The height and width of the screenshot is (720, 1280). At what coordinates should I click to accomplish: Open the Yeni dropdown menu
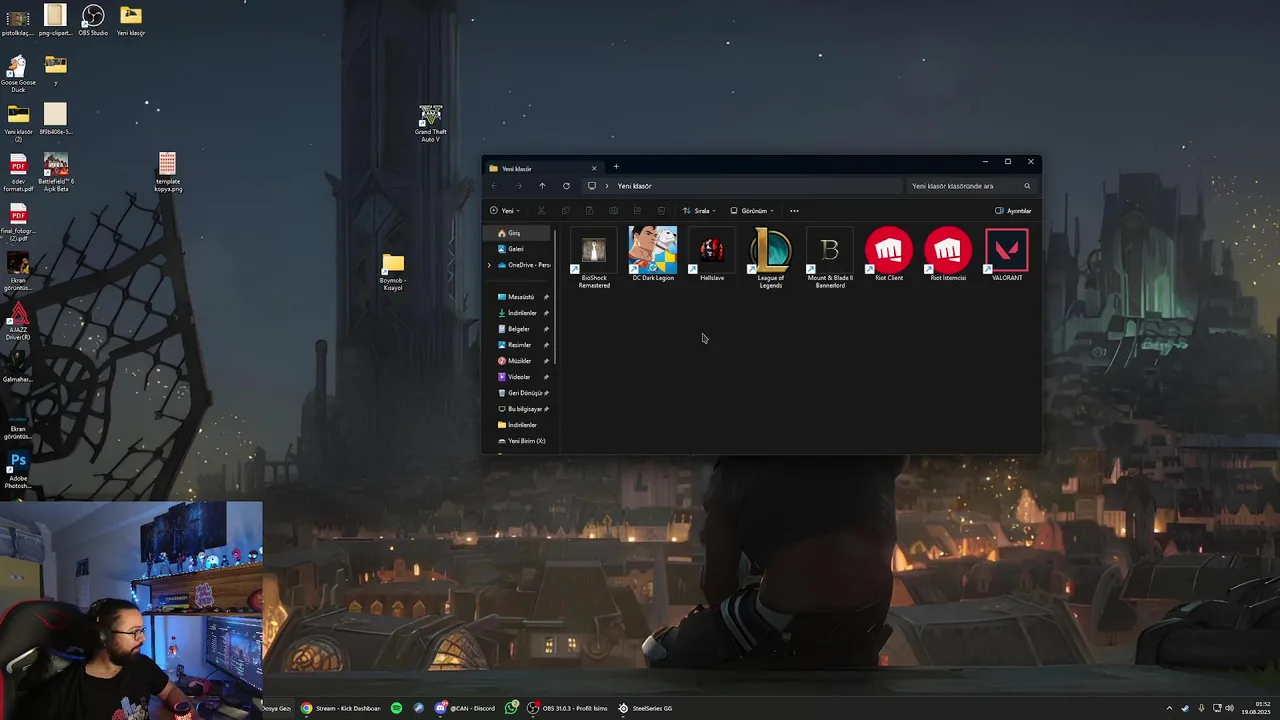pyautogui.click(x=504, y=211)
